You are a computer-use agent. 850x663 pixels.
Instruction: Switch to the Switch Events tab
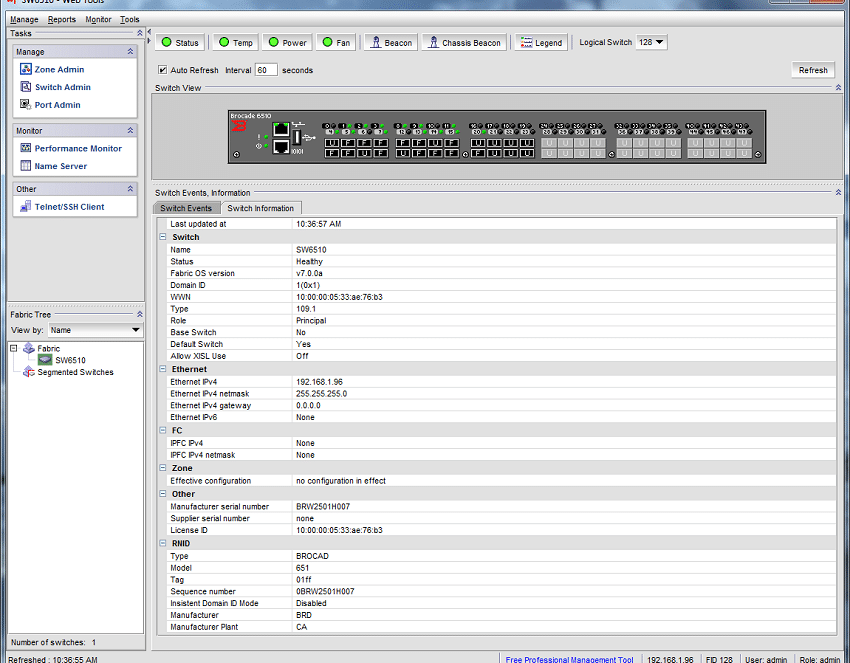[186, 208]
